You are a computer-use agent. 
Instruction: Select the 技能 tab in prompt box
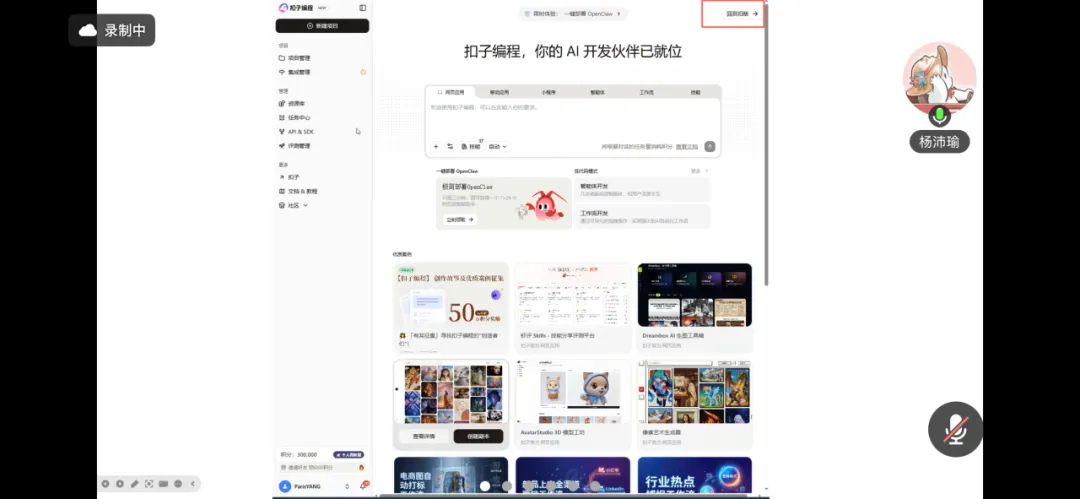pos(696,92)
